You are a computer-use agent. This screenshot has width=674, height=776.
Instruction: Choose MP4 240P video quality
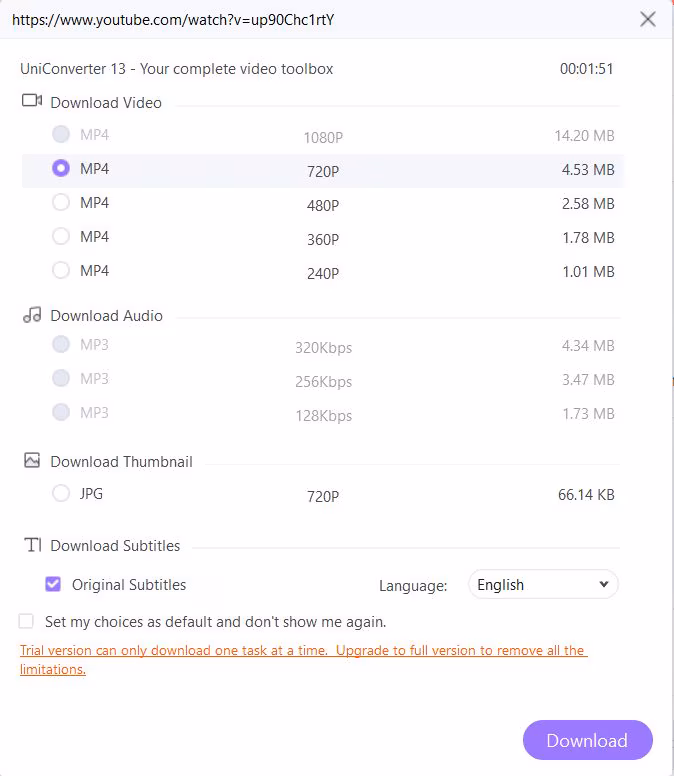click(x=61, y=271)
